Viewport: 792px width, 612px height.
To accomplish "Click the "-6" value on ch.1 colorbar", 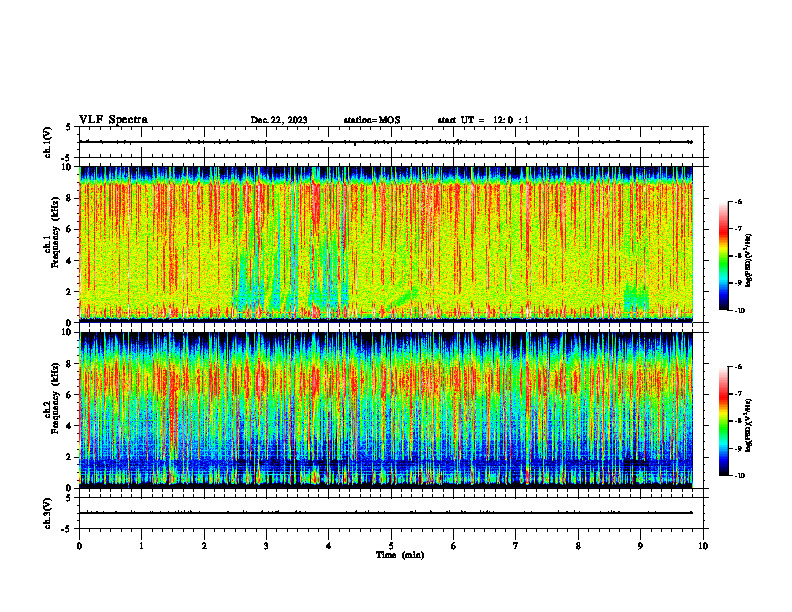I will pos(737,202).
